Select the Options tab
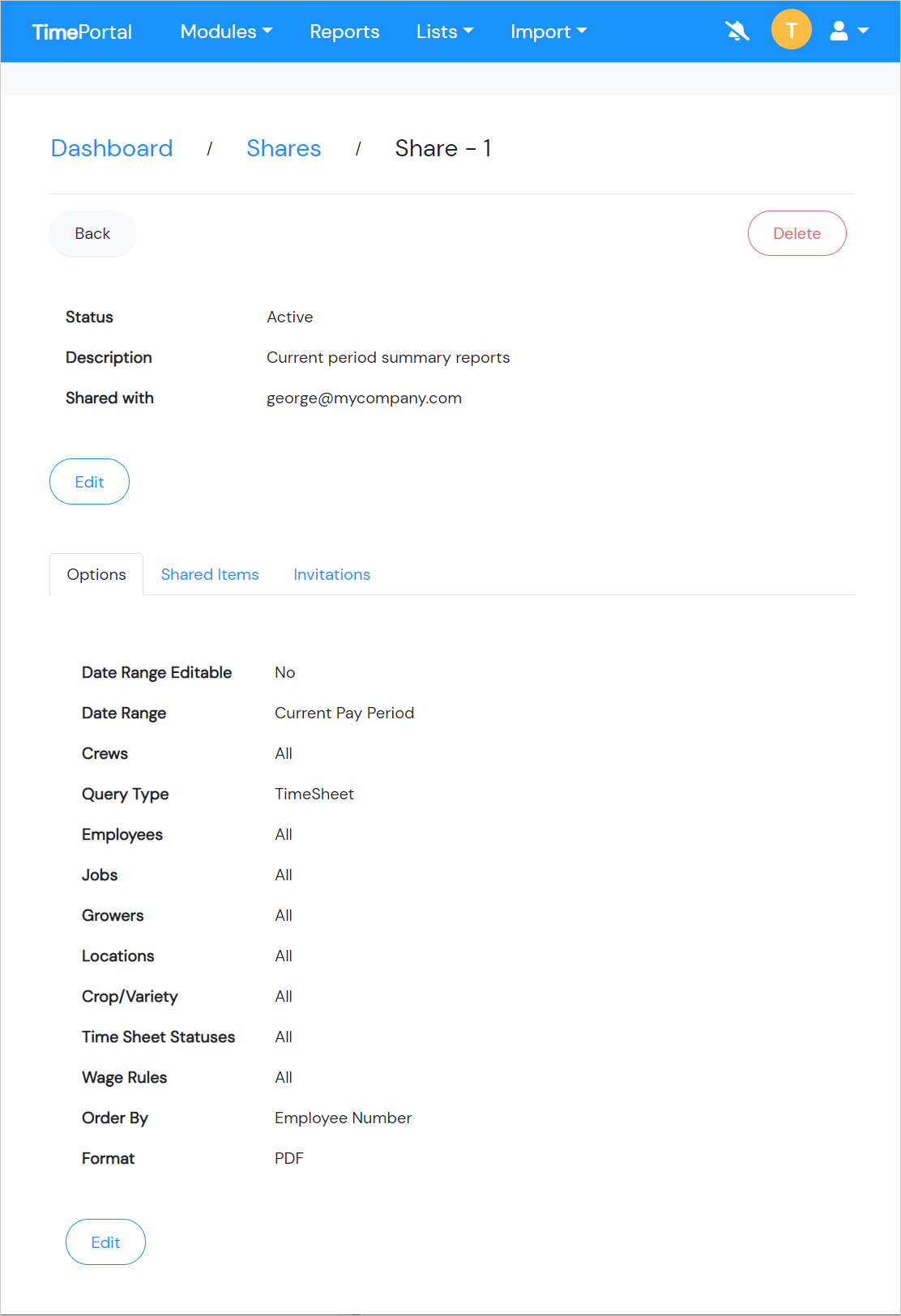 (96, 574)
